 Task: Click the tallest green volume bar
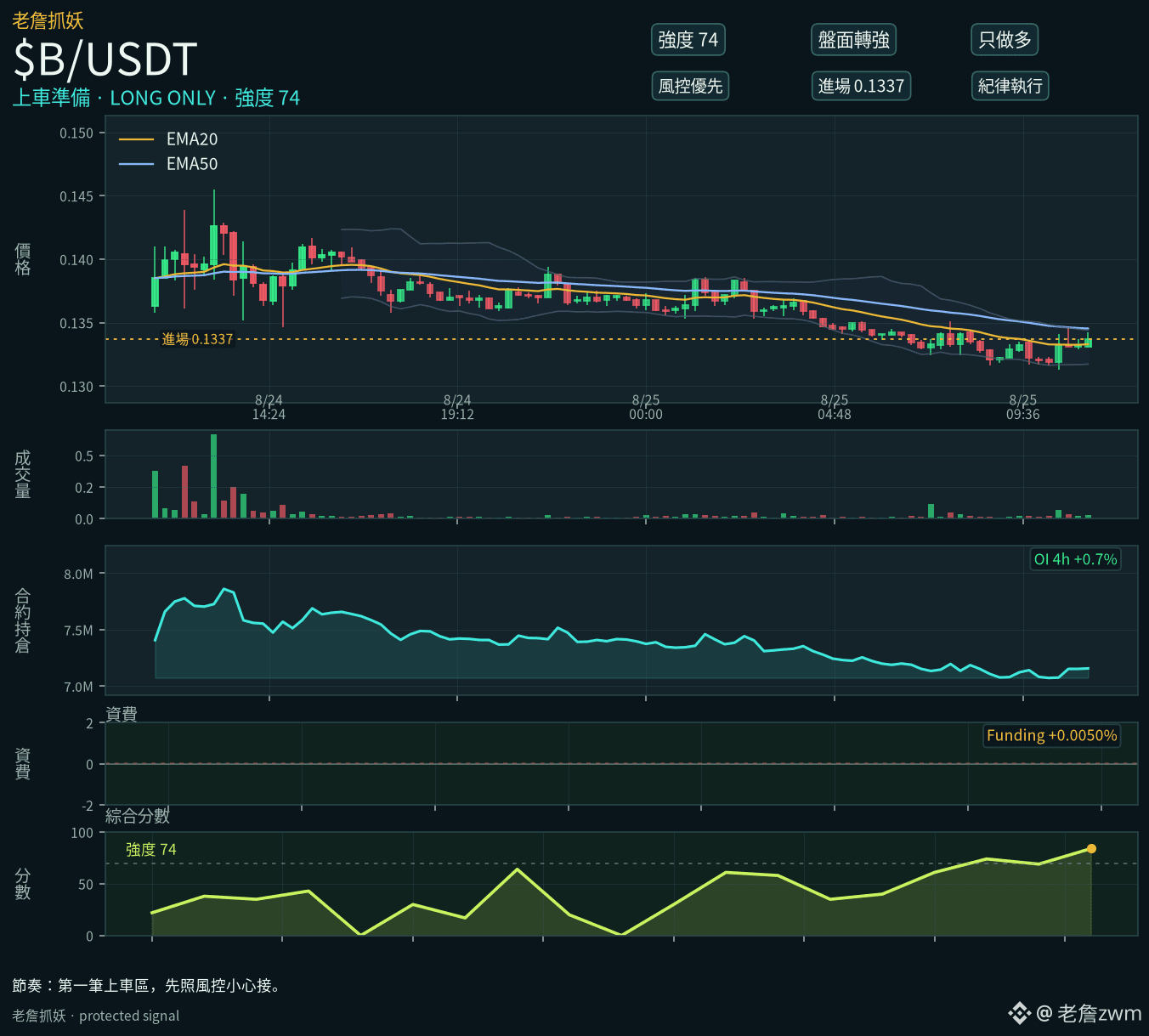click(x=214, y=476)
